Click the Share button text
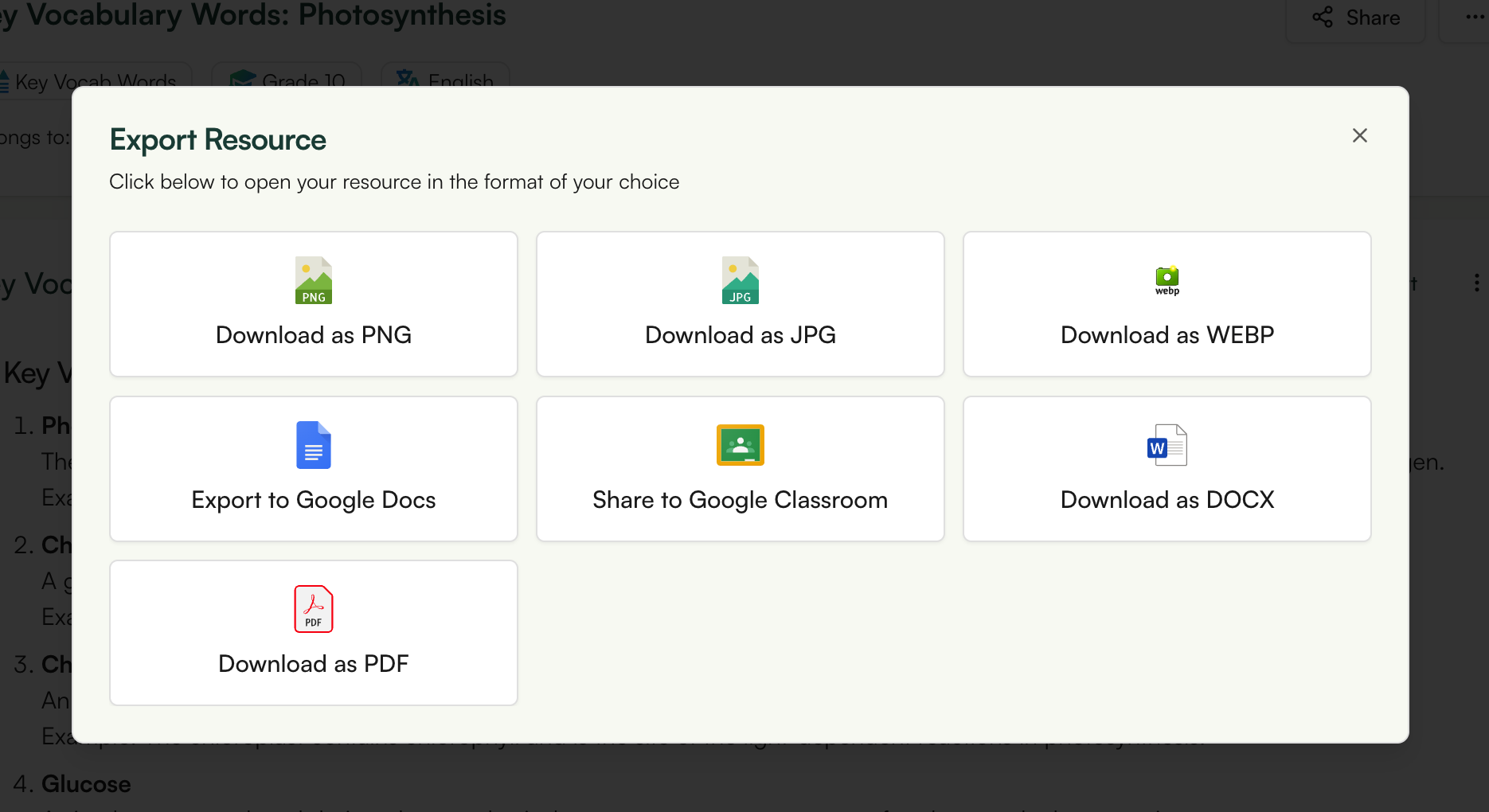The height and width of the screenshot is (812, 1489). tap(1373, 18)
